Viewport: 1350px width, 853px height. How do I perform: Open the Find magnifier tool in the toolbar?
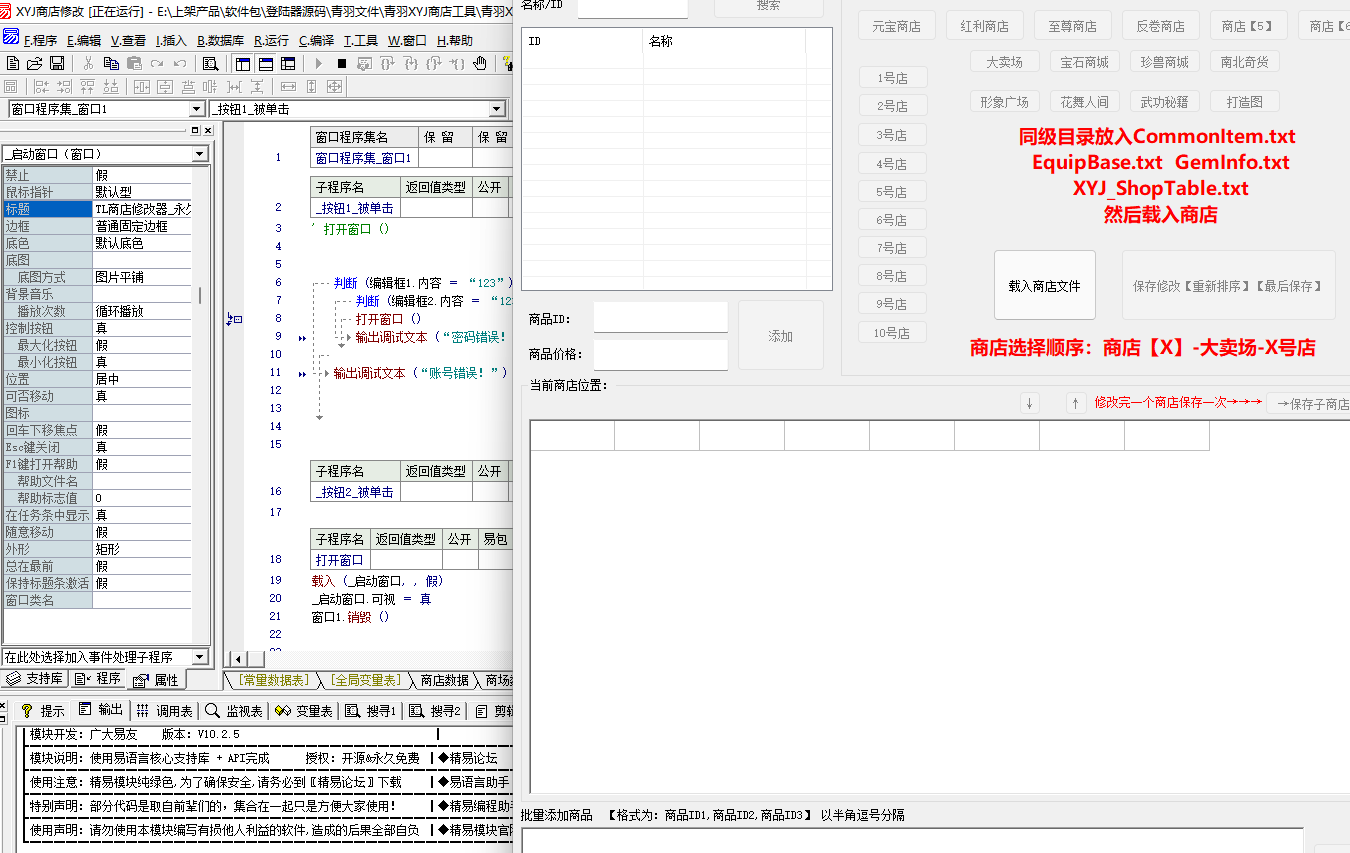point(209,63)
